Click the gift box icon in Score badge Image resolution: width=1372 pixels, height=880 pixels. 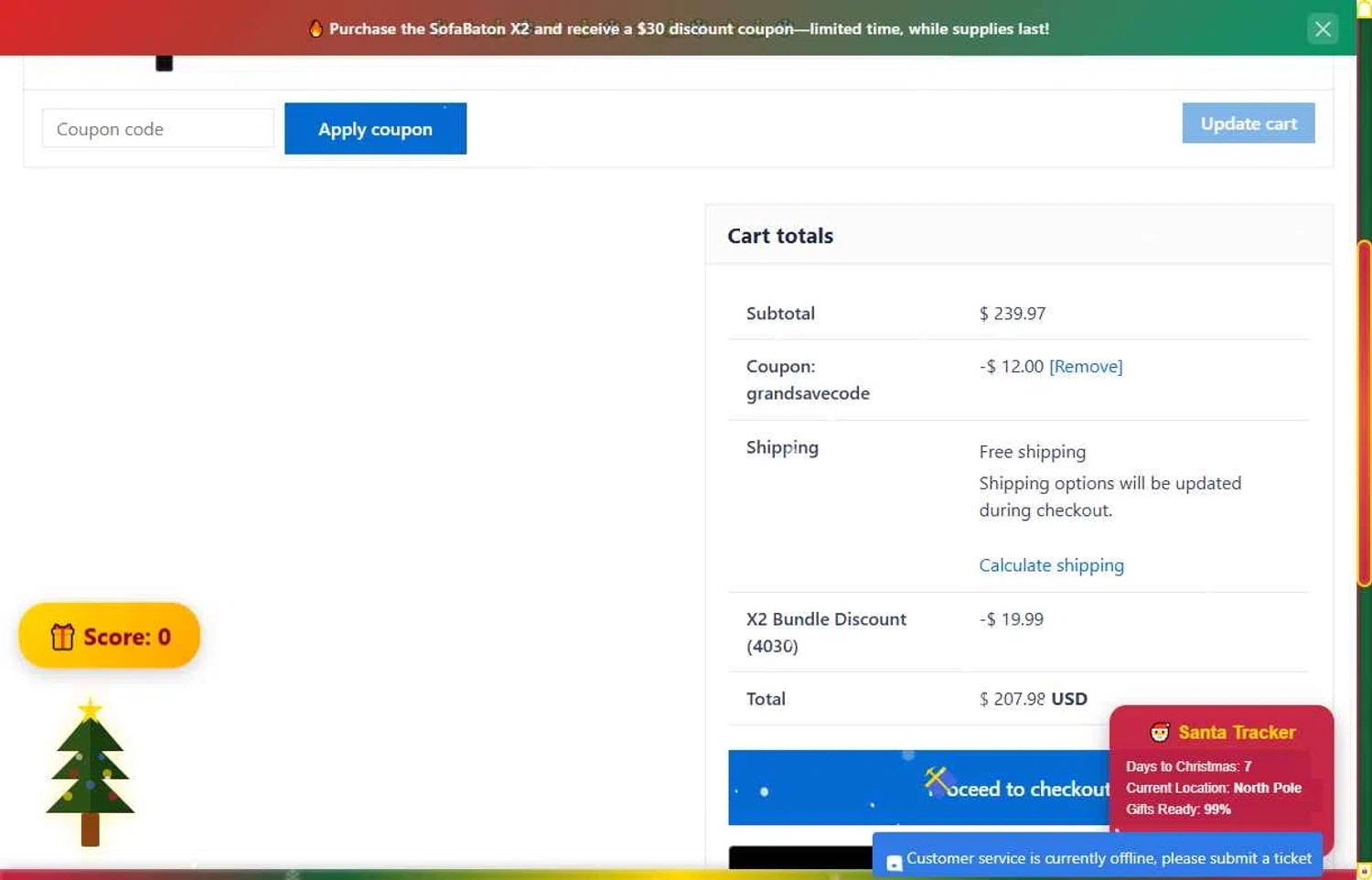pos(62,637)
